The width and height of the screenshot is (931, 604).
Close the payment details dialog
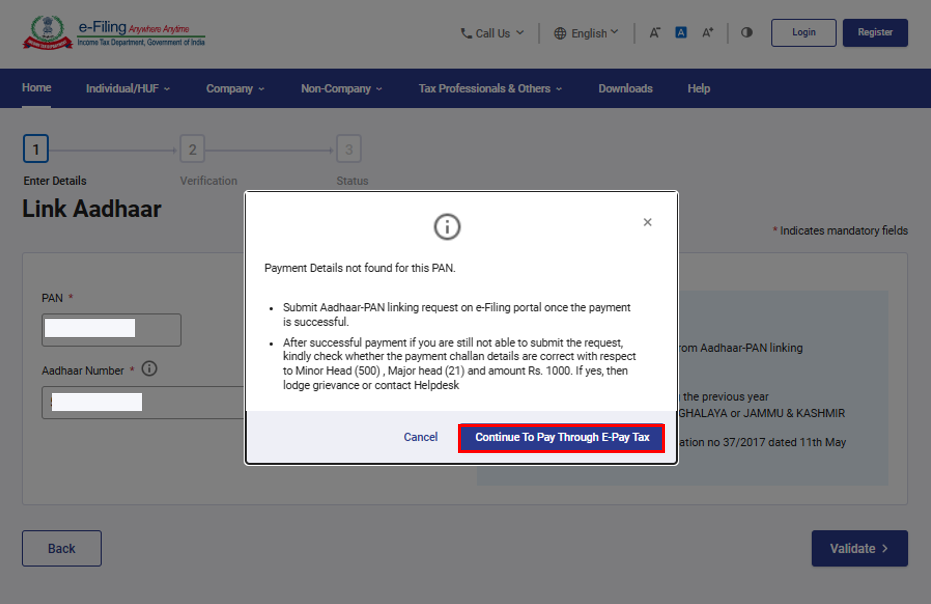tap(647, 222)
